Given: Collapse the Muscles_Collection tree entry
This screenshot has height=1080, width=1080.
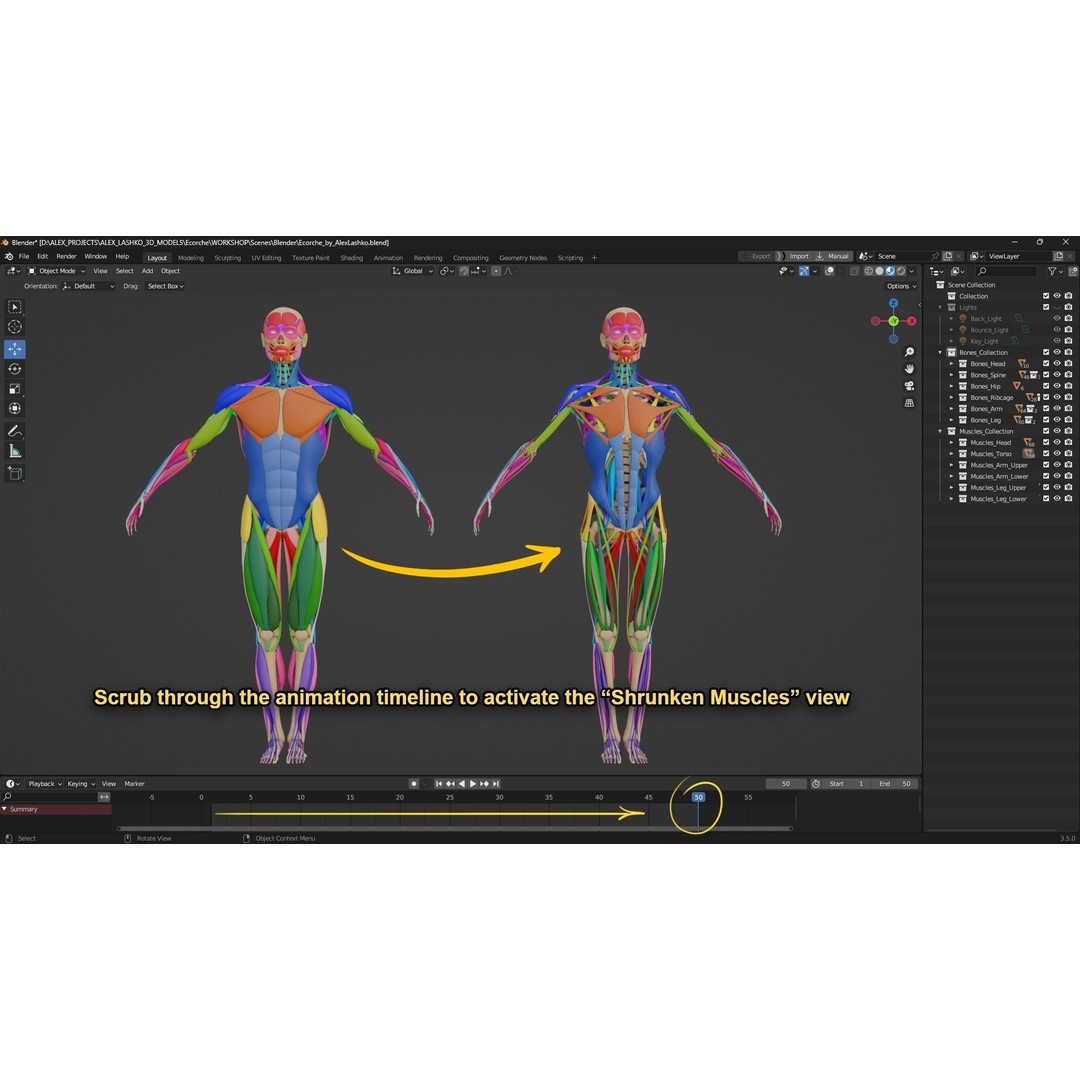Looking at the screenshot, I should pyautogui.click(x=938, y=431).
